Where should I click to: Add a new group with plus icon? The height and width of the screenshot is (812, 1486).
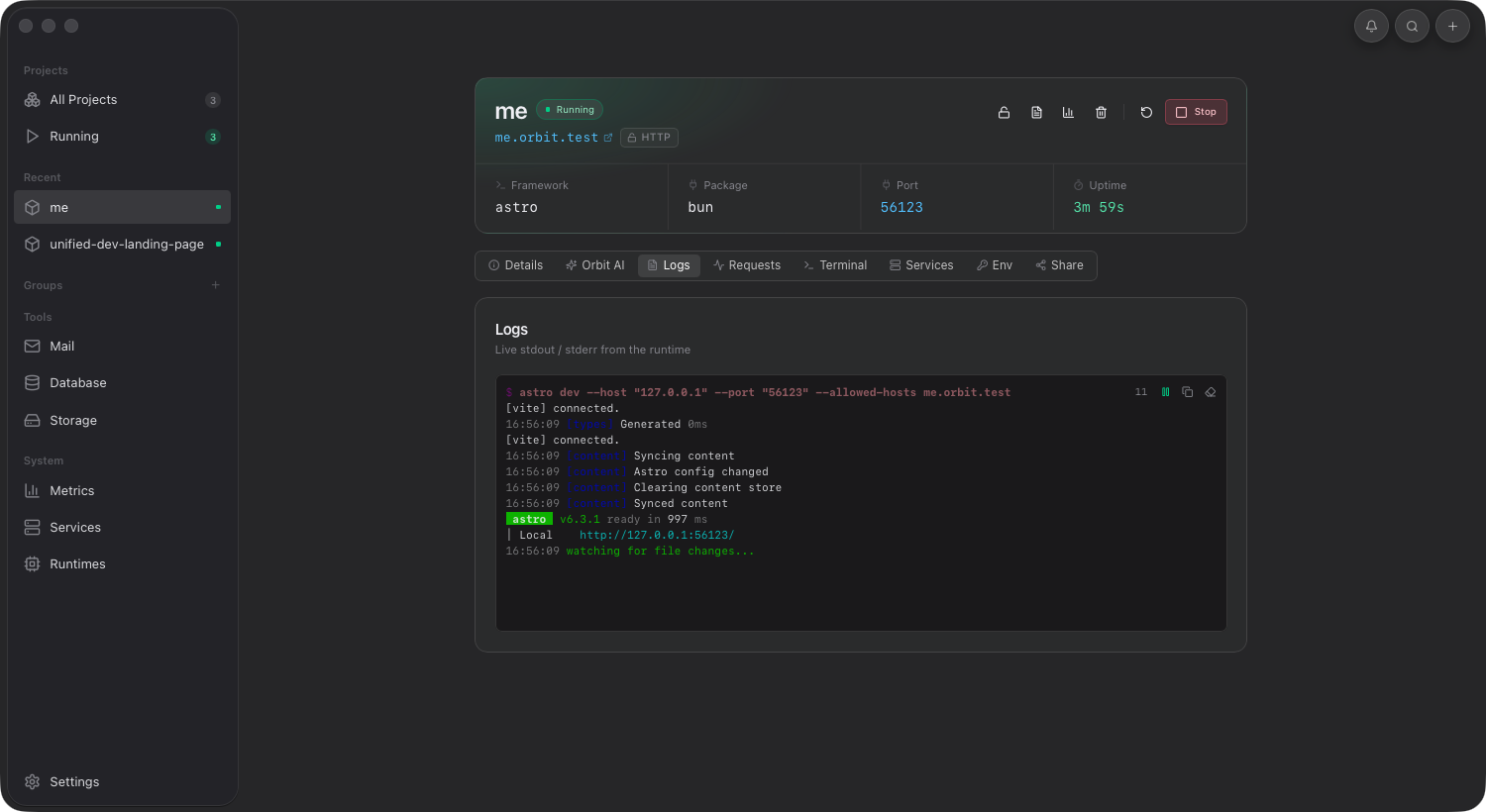click(215, 285)
